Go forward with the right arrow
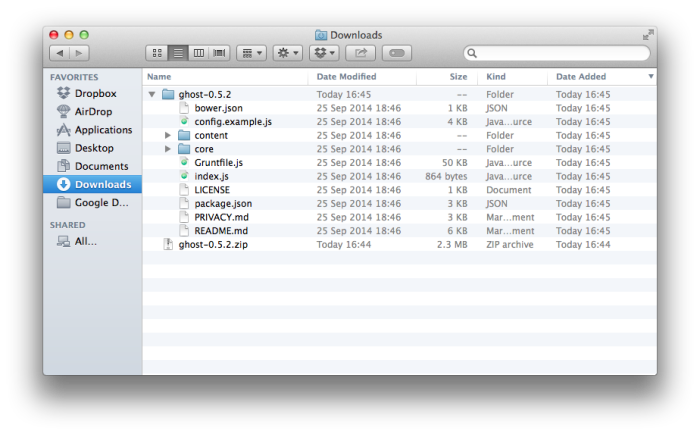The width and height of the screenshot is (700, 435). (79, 53)
